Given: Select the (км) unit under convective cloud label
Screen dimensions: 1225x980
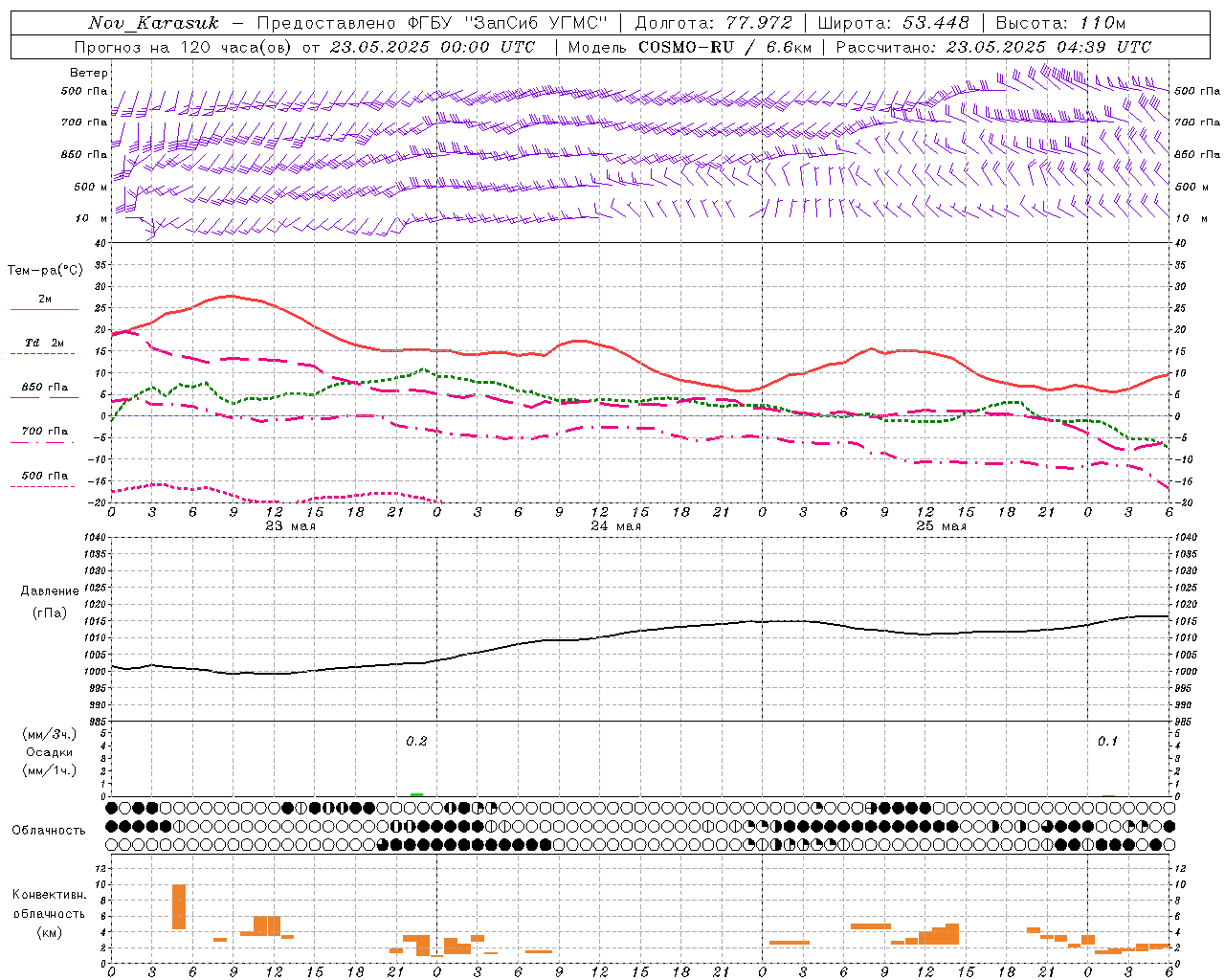Looking at the screenshot, I should pyautogui.click(x=50, y=932).
